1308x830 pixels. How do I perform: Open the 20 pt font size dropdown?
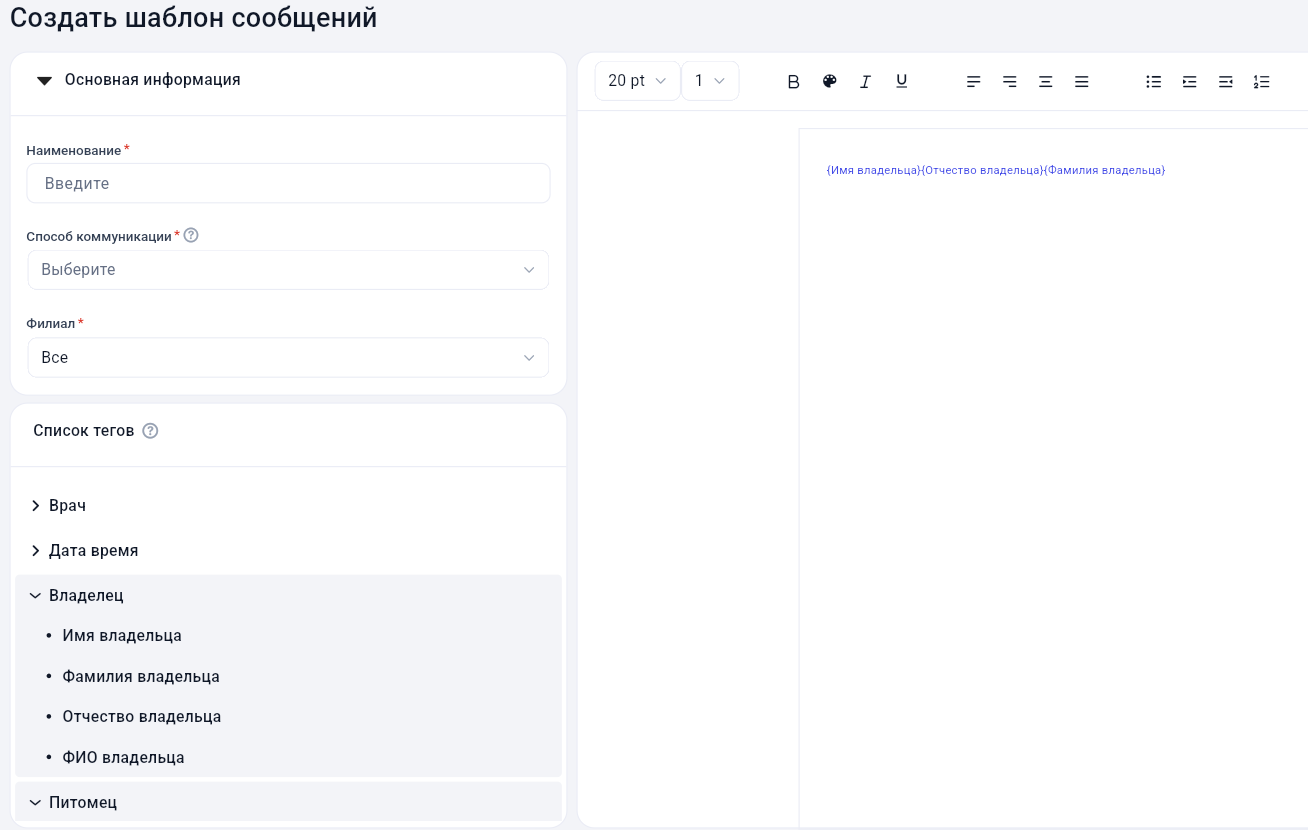pyautogui.click(x=637, y=81)
